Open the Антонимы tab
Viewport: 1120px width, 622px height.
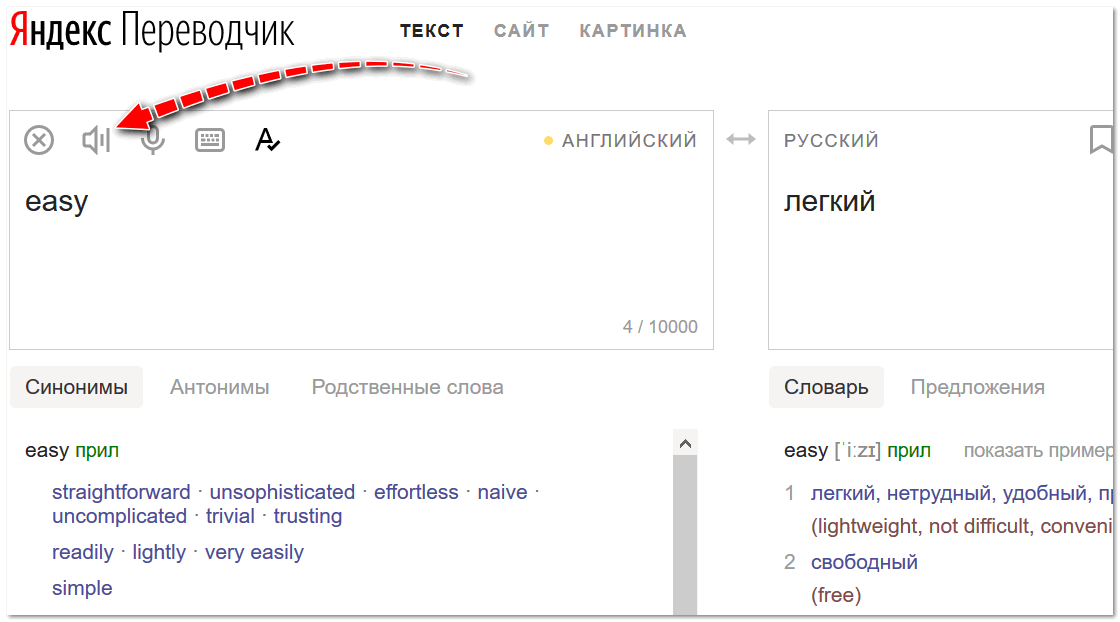click(219, 387)
